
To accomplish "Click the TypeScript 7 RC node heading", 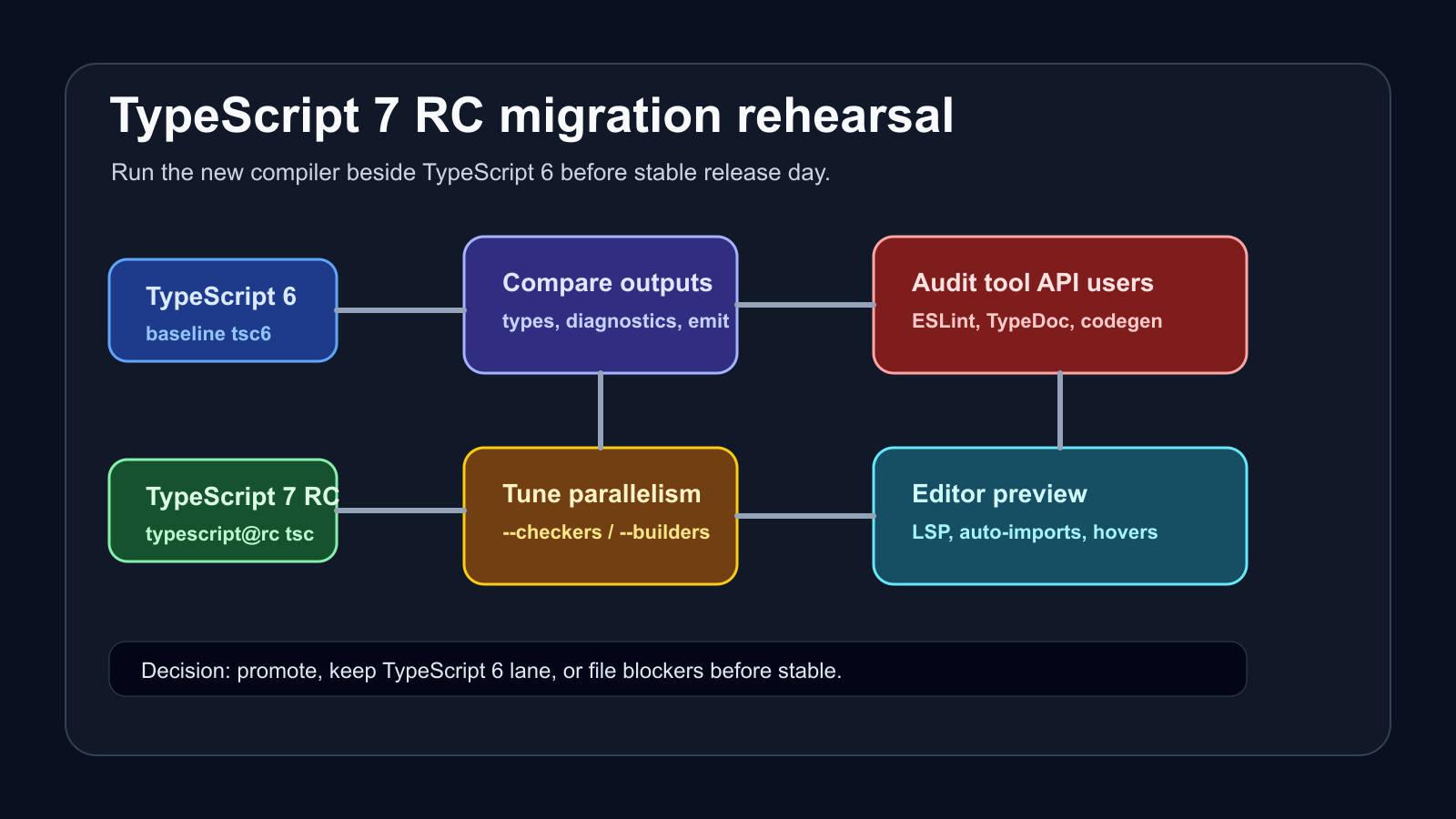I will [x=242, y=497].
